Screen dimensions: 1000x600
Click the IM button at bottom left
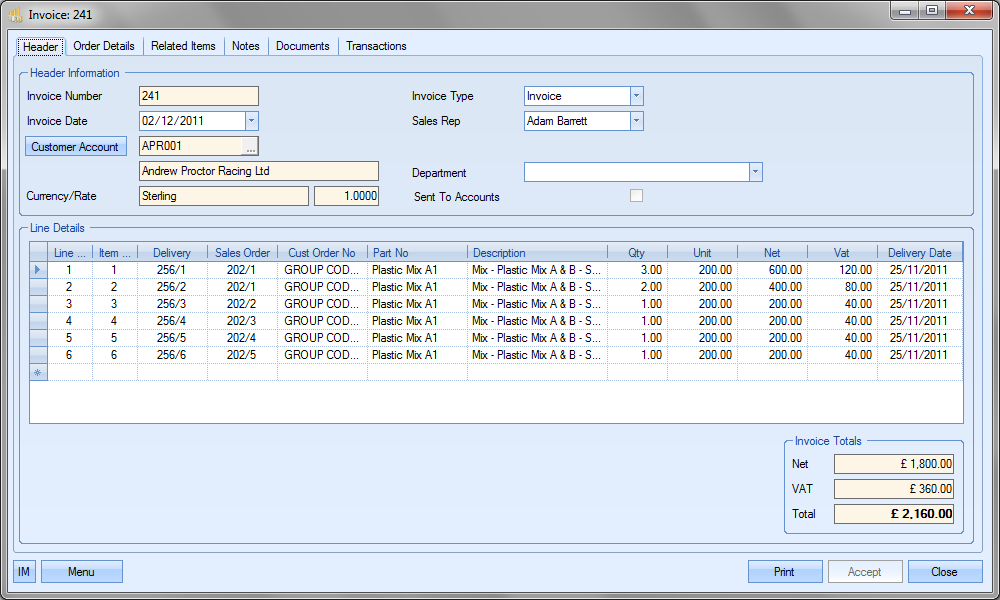click(x=24, y=572)
